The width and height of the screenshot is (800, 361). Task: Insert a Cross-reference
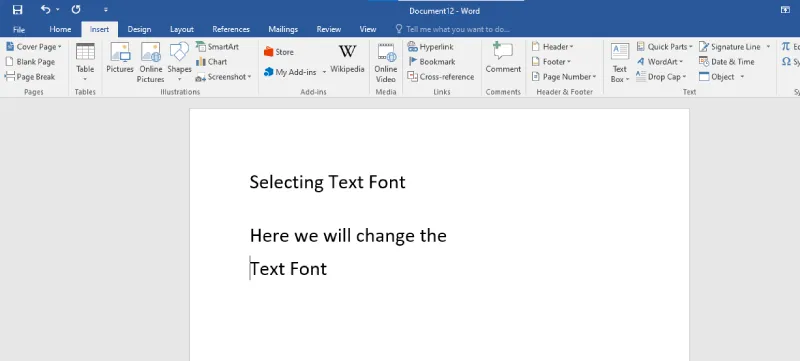(x=441, y=77)
